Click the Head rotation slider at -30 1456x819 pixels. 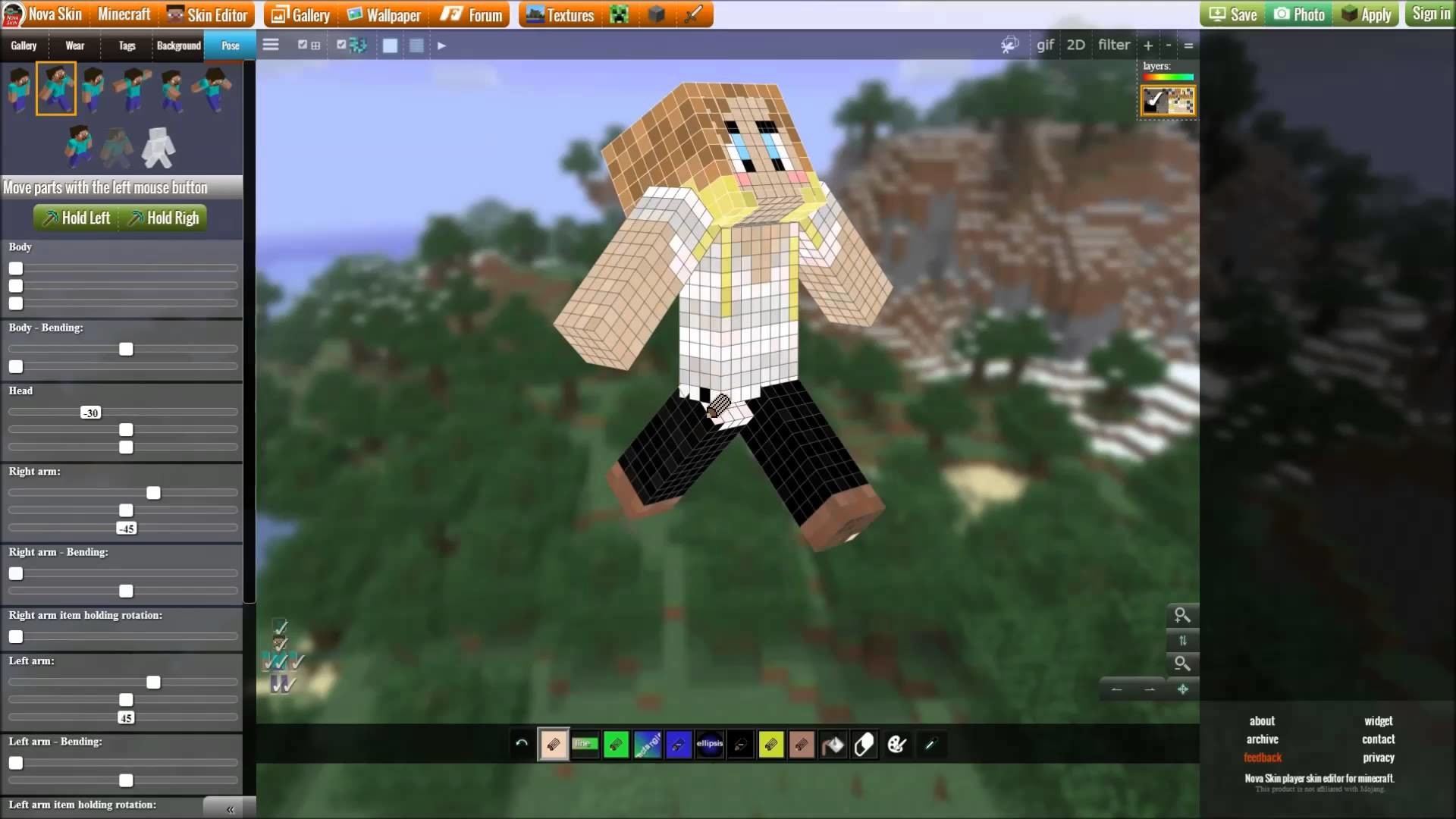click(x=91, y=413)
